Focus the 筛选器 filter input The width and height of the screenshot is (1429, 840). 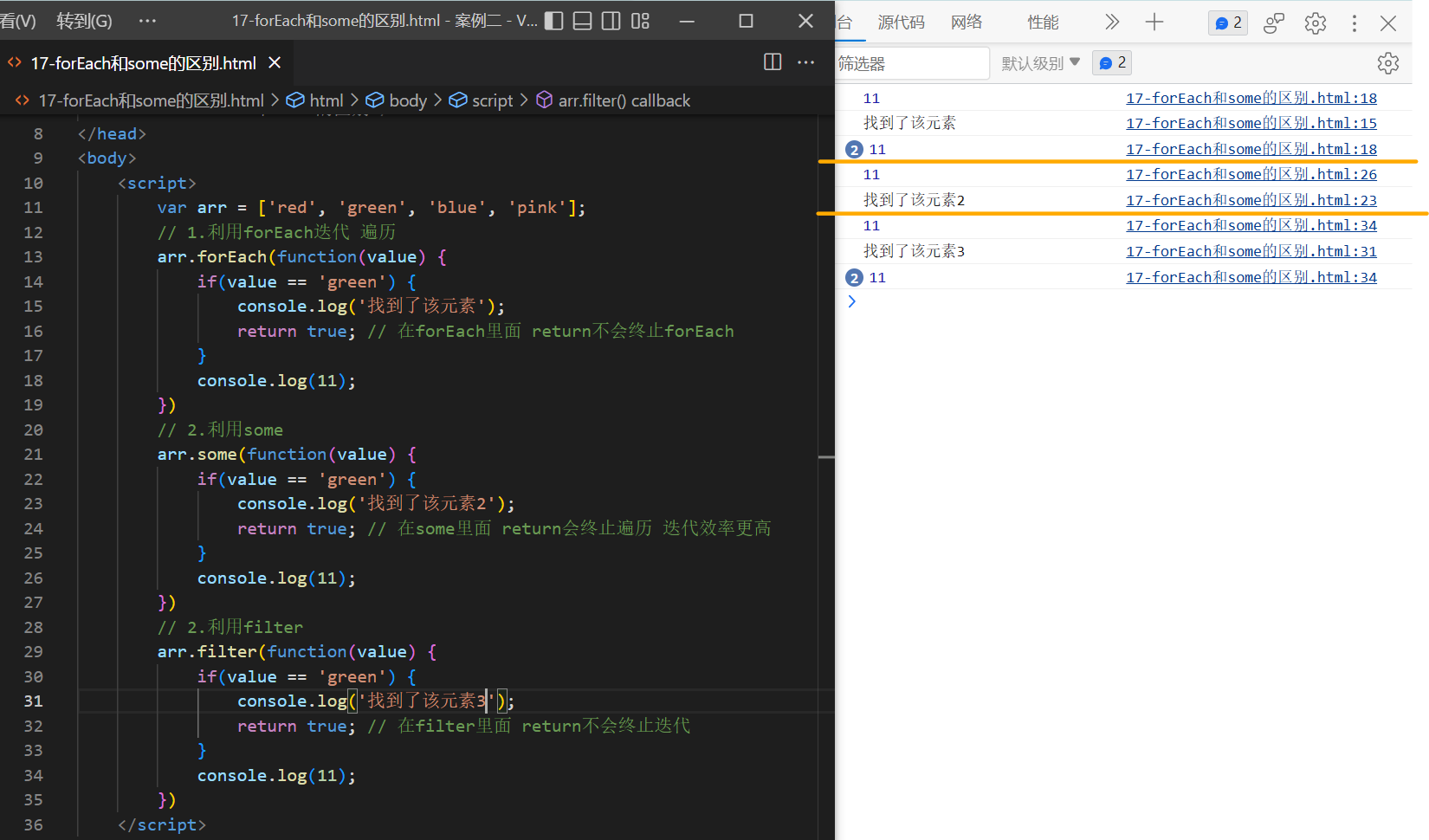coord(912,63)
